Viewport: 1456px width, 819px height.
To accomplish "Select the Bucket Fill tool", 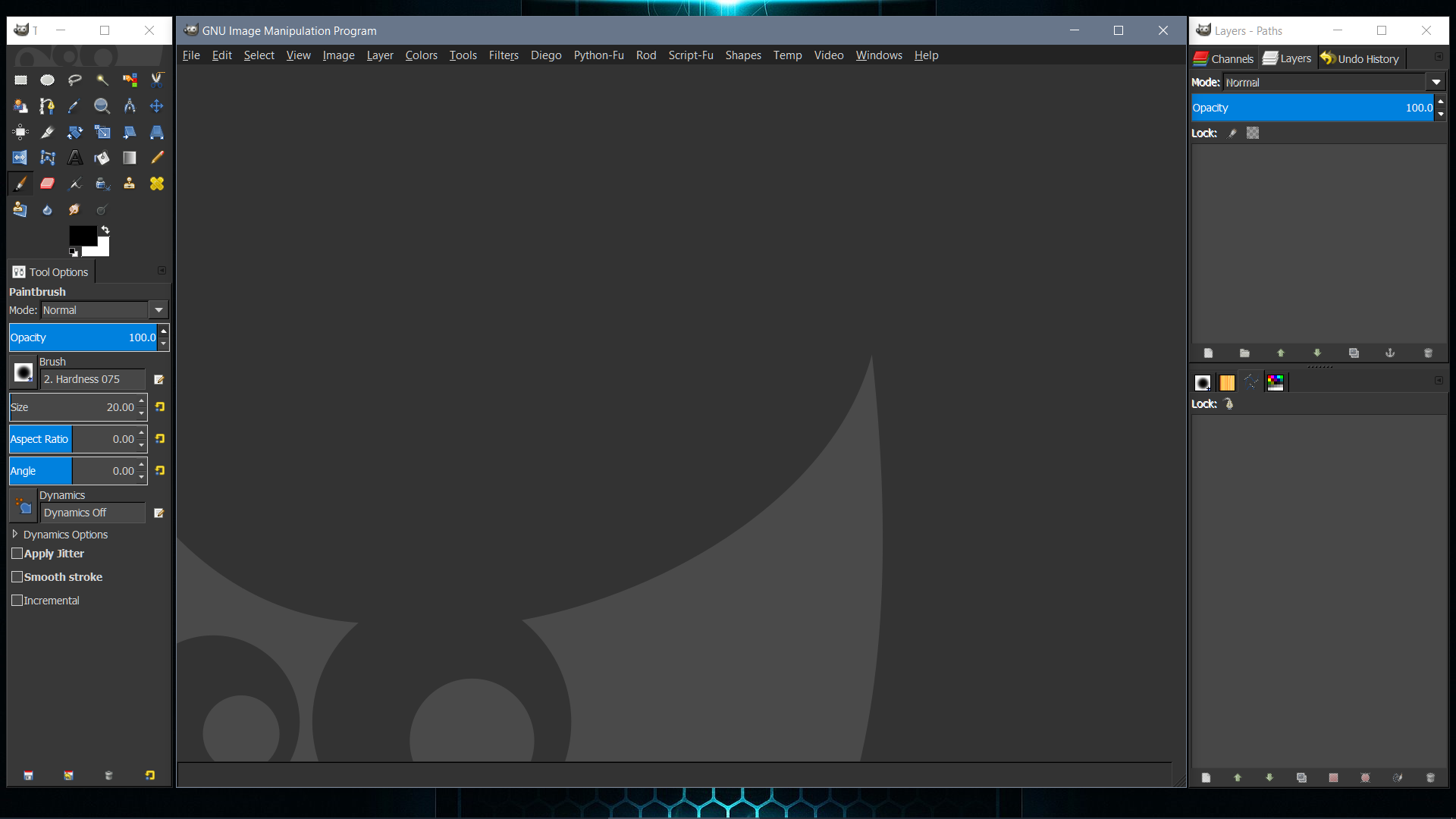I will point(102,158).
